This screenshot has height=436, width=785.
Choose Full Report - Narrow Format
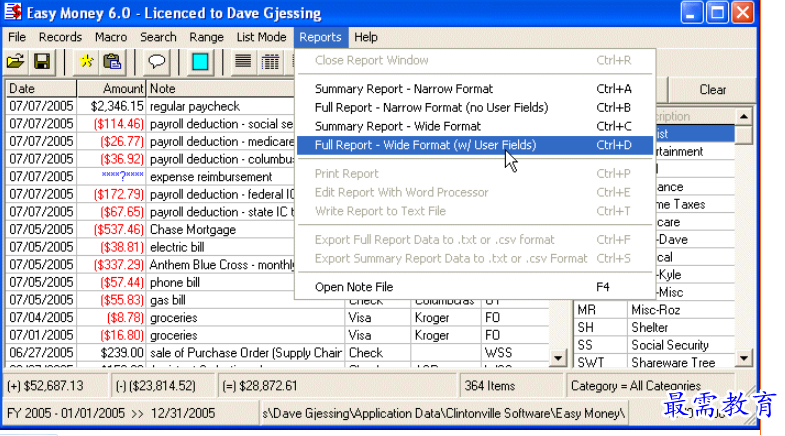click(475, 108)
